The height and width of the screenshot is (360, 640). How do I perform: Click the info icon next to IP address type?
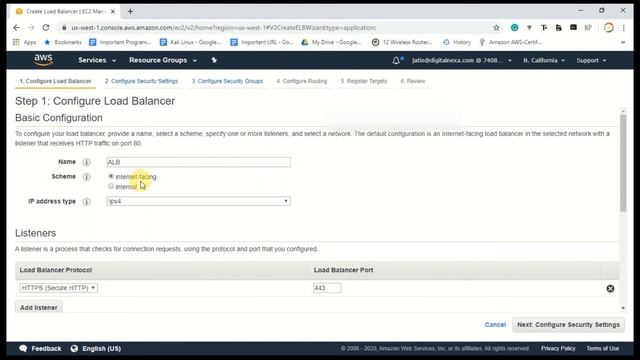click(87, 201)
